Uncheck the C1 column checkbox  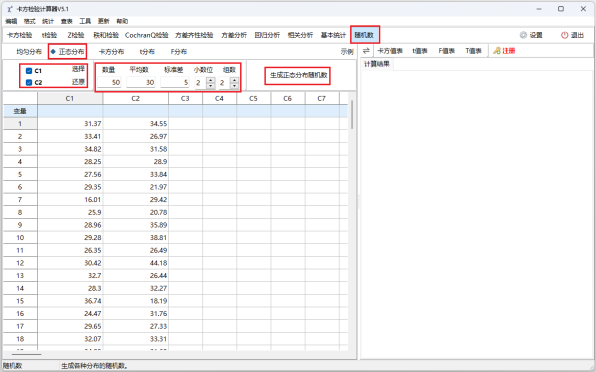tap(29, 71)
